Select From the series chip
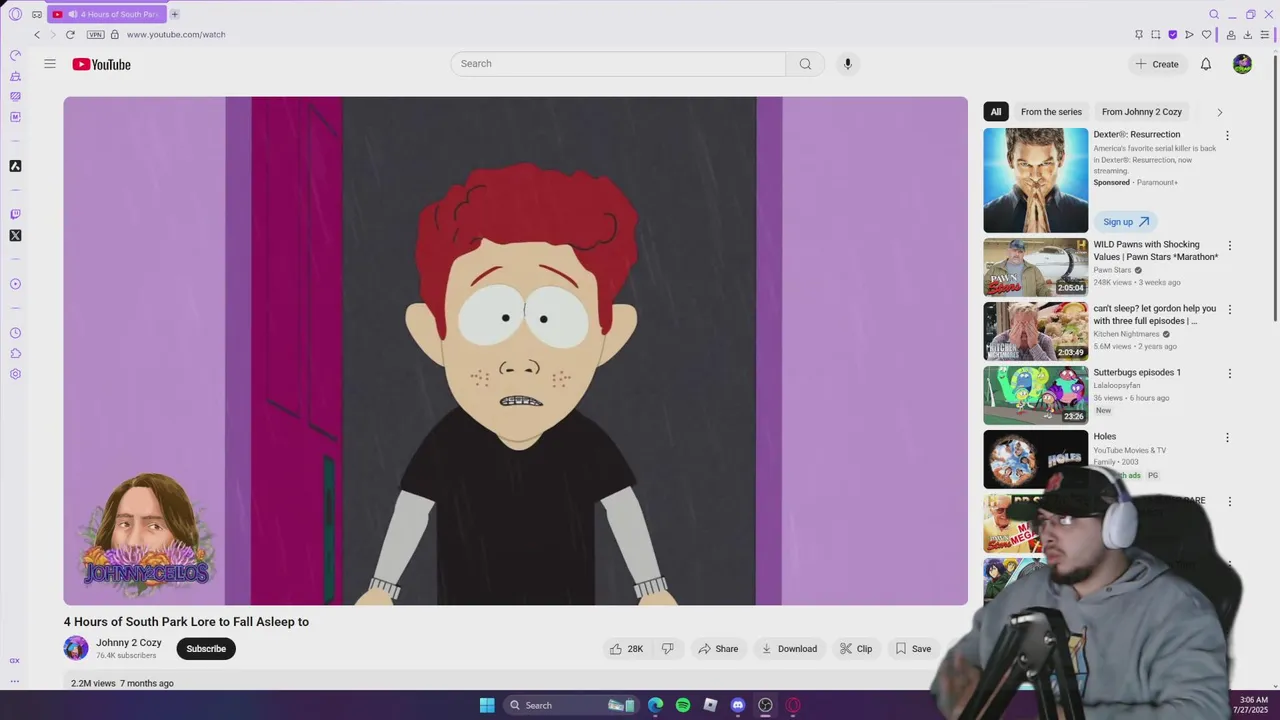 pyautogui.click(x=1051, y=112)
